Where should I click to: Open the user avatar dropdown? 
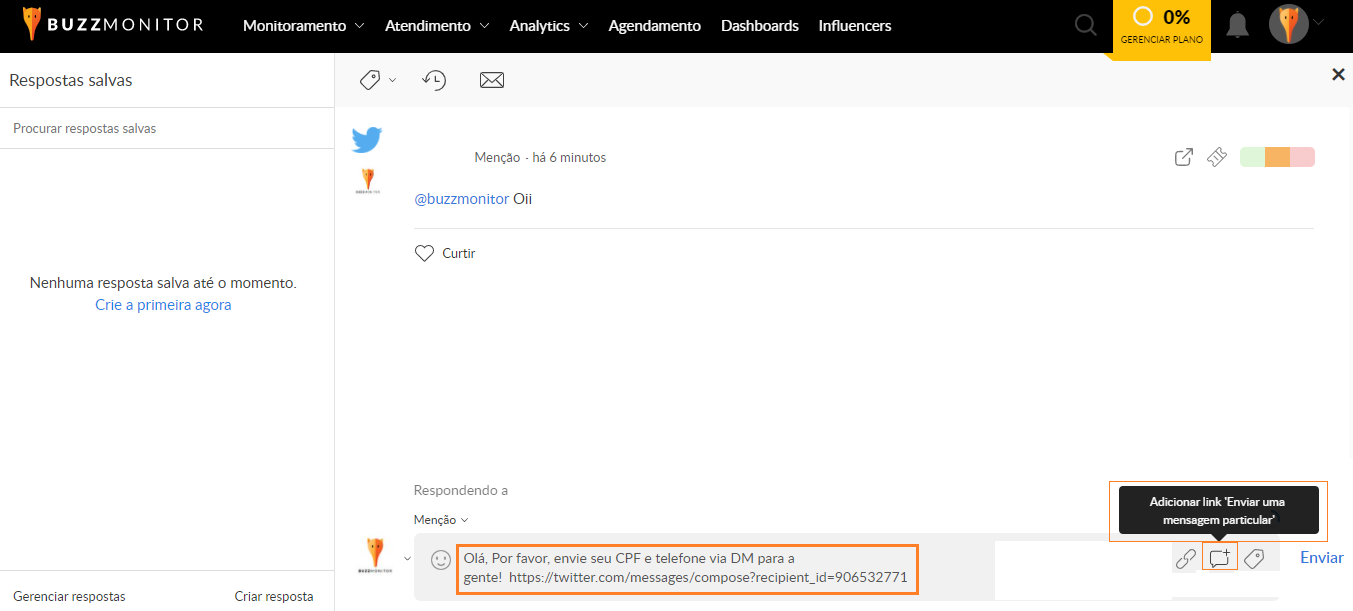point(1296,24)
